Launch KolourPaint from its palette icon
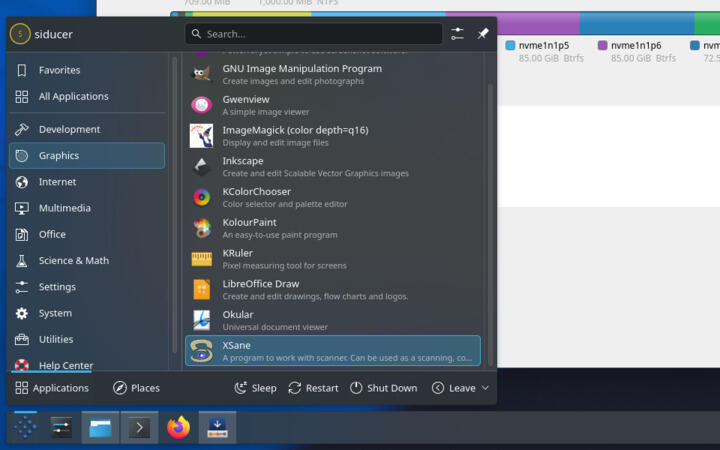 click(x=201, y=228)
